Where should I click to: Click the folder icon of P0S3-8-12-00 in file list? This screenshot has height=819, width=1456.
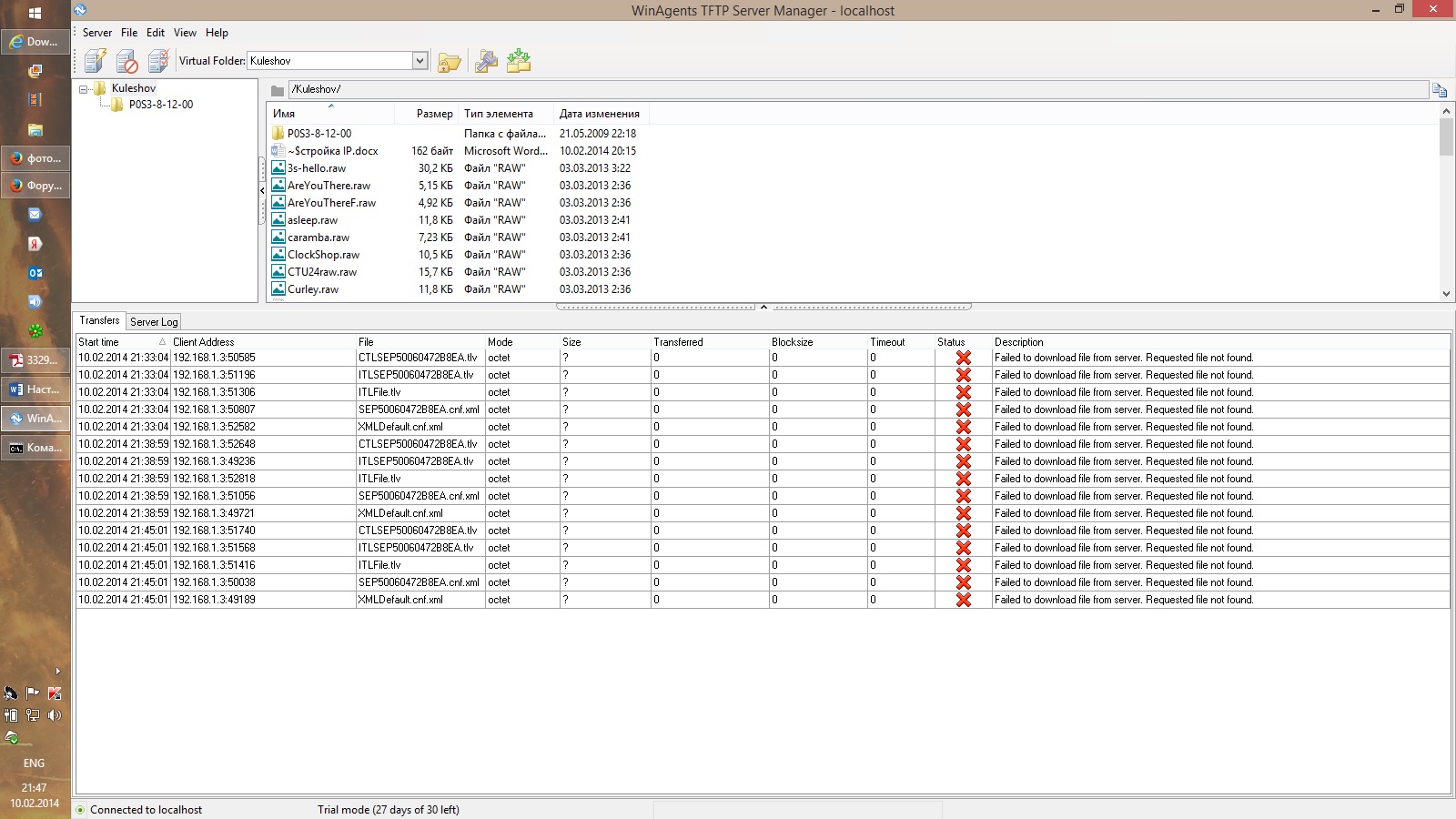278,133
